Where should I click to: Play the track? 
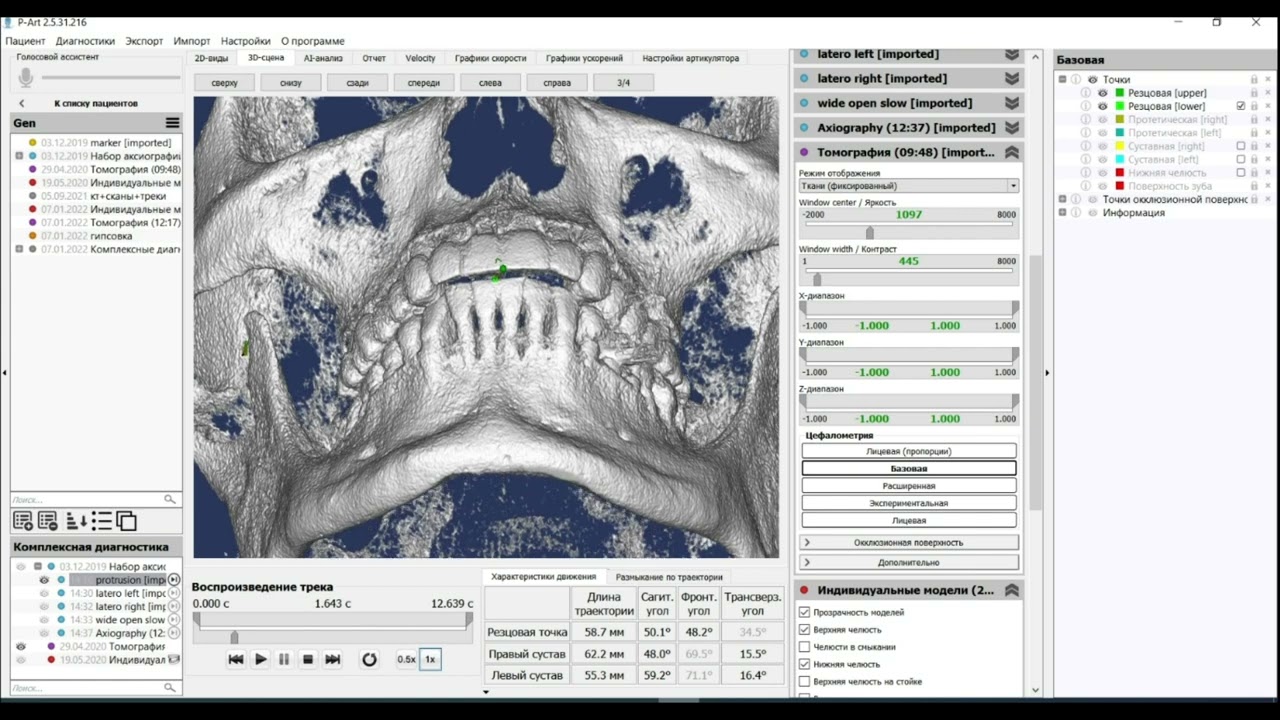(260, 659)
